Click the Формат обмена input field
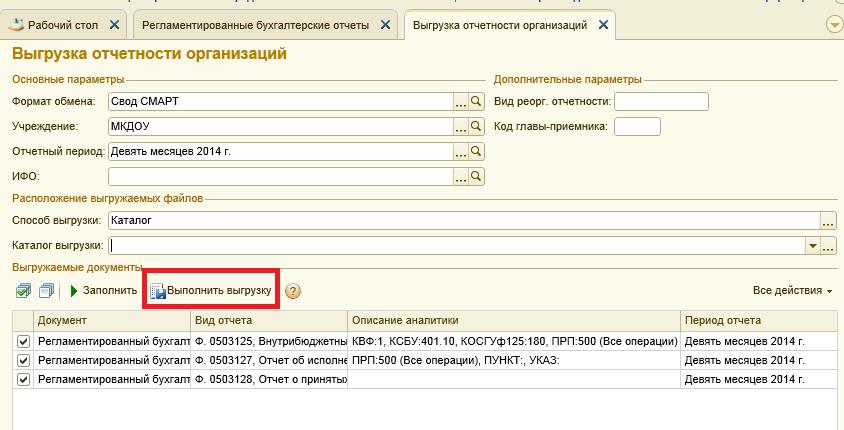Screen dimensions: 844x430 (x=280, y=102)
